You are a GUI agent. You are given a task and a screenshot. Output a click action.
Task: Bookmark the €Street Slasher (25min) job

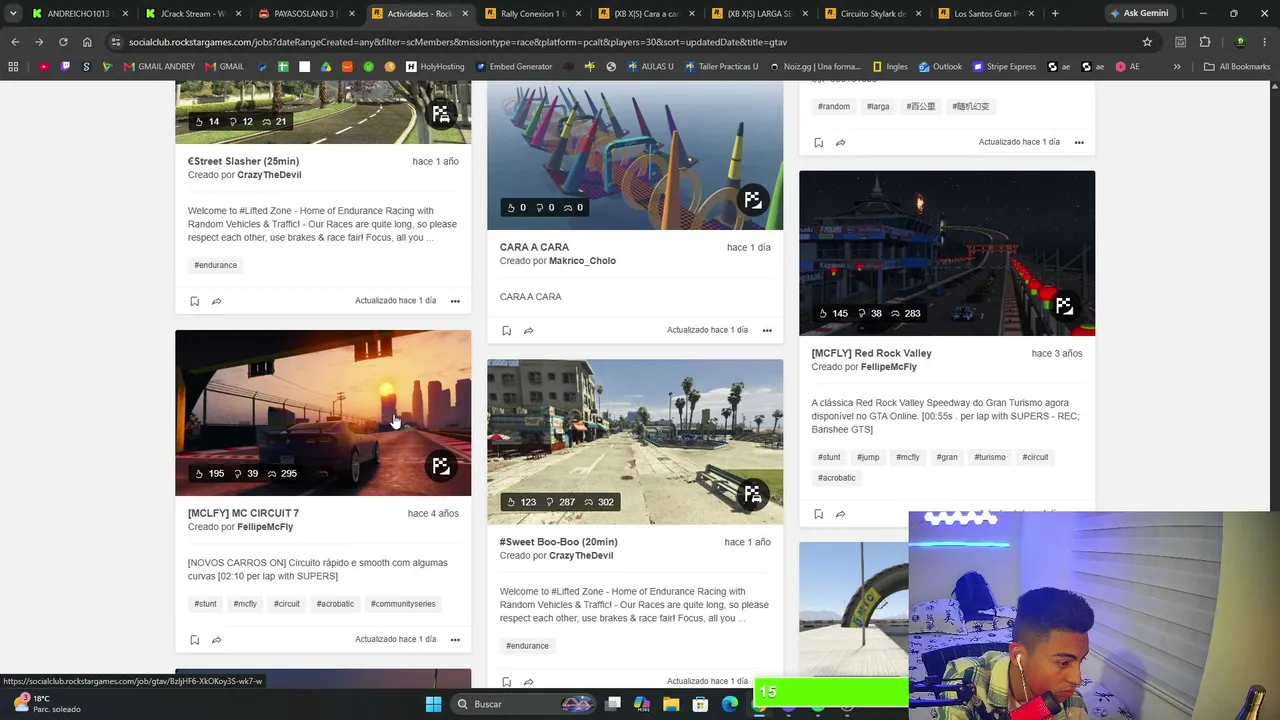tap(194, 301)
